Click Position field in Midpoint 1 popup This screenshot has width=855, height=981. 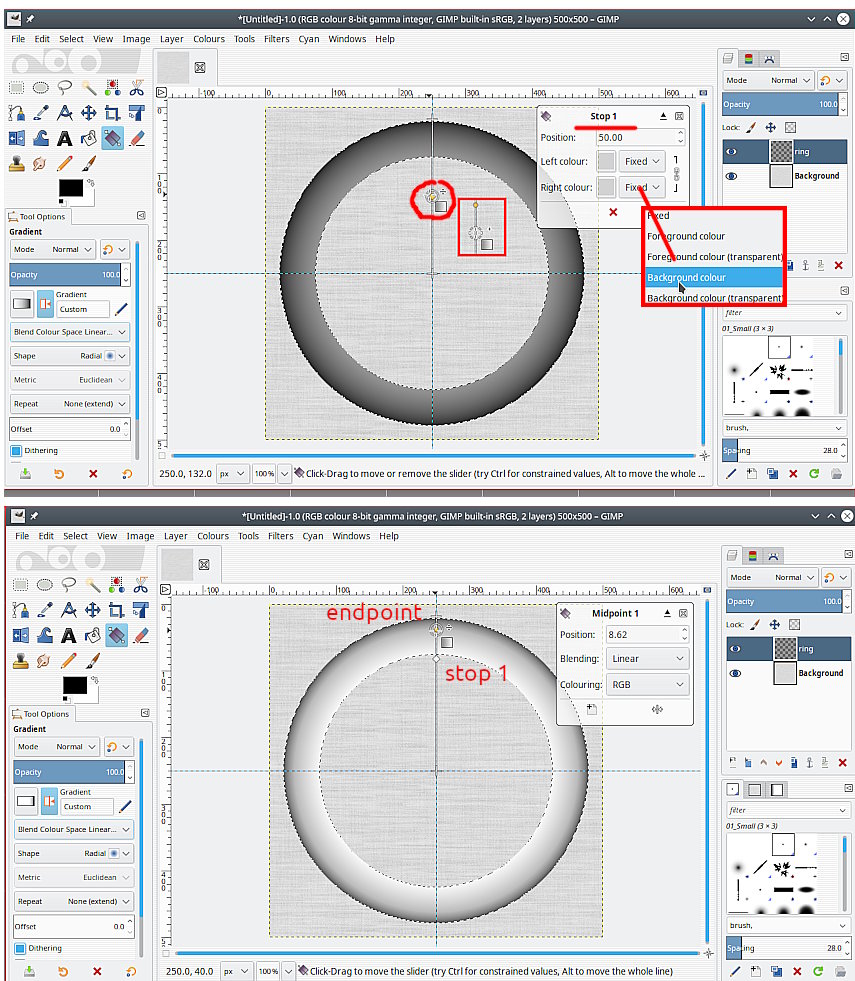point(647,634)
